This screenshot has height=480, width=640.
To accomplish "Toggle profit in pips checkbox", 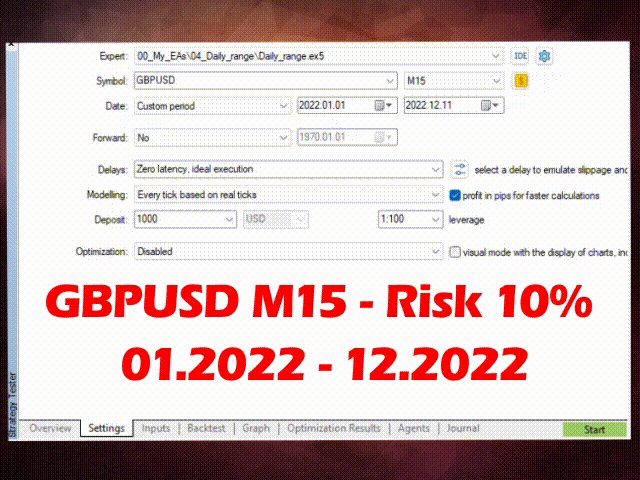I will (x=455, y=196).
